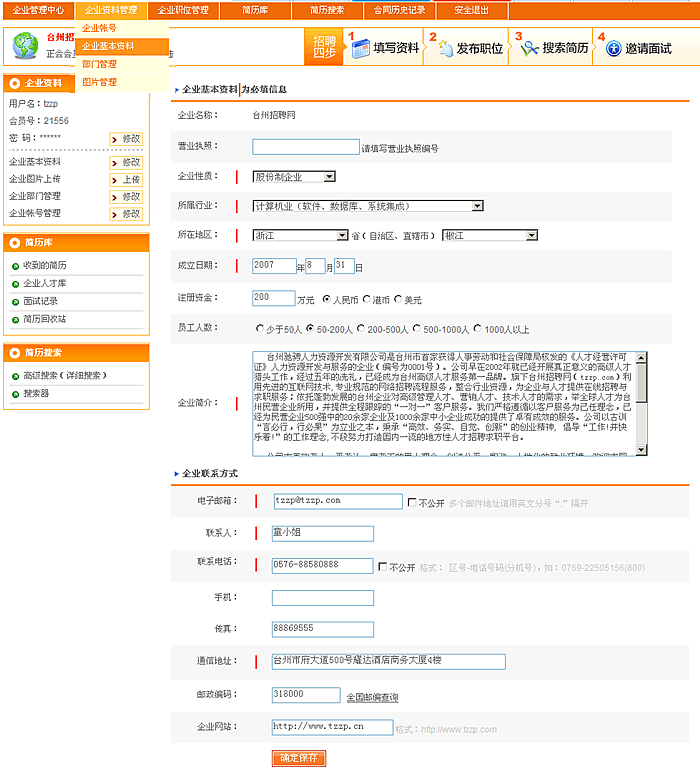Click the green bullet beside 搜索器
Viewport: 700px width, 781px height.
click(x=15, y=394)
